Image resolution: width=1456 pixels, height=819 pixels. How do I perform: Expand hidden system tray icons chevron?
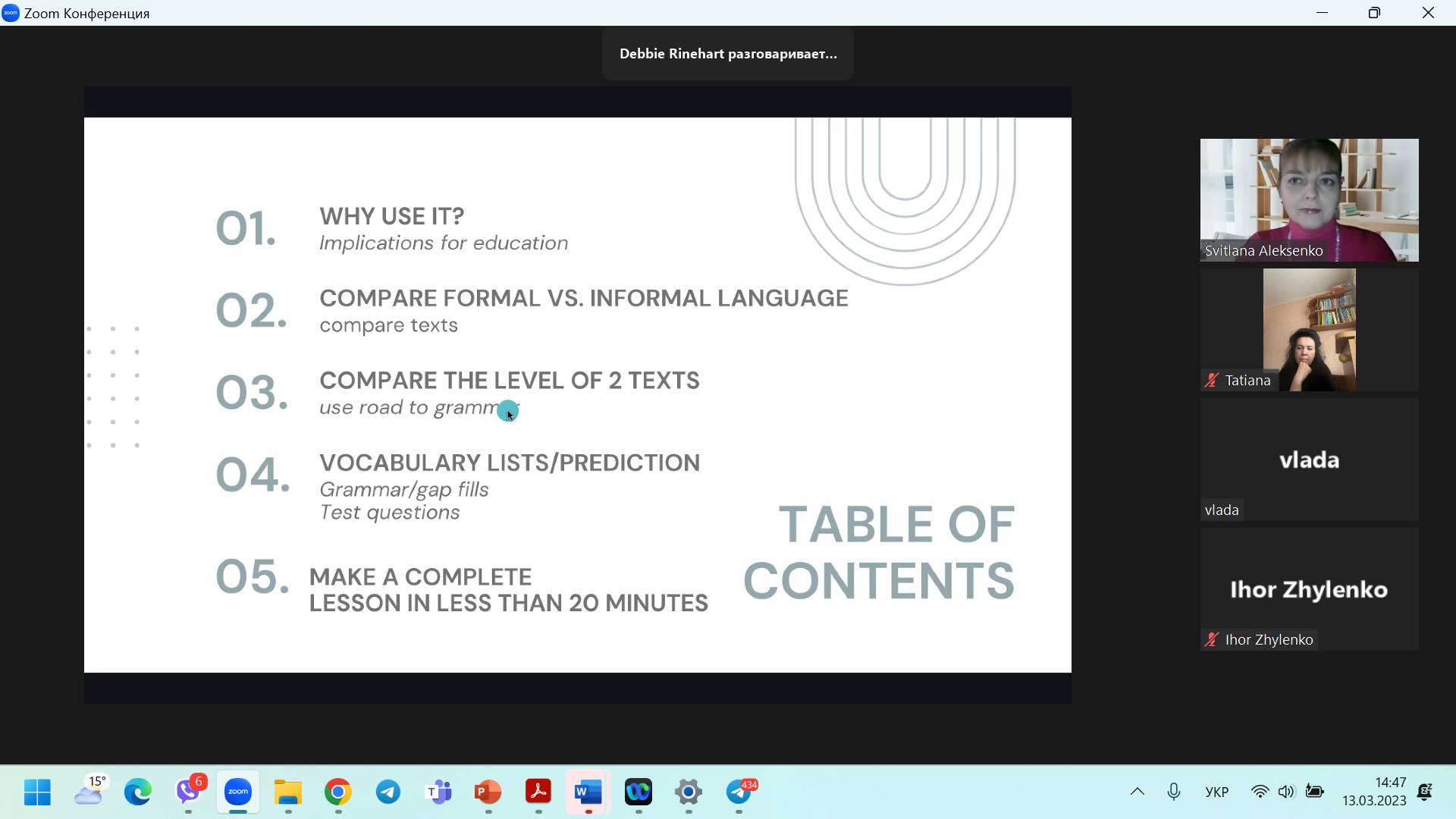(x=1137, y=792)
